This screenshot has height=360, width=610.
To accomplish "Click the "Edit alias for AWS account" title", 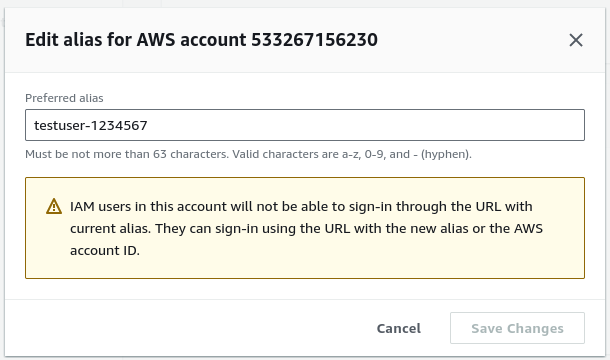I will pyautogui.click(x=136, y=40).
